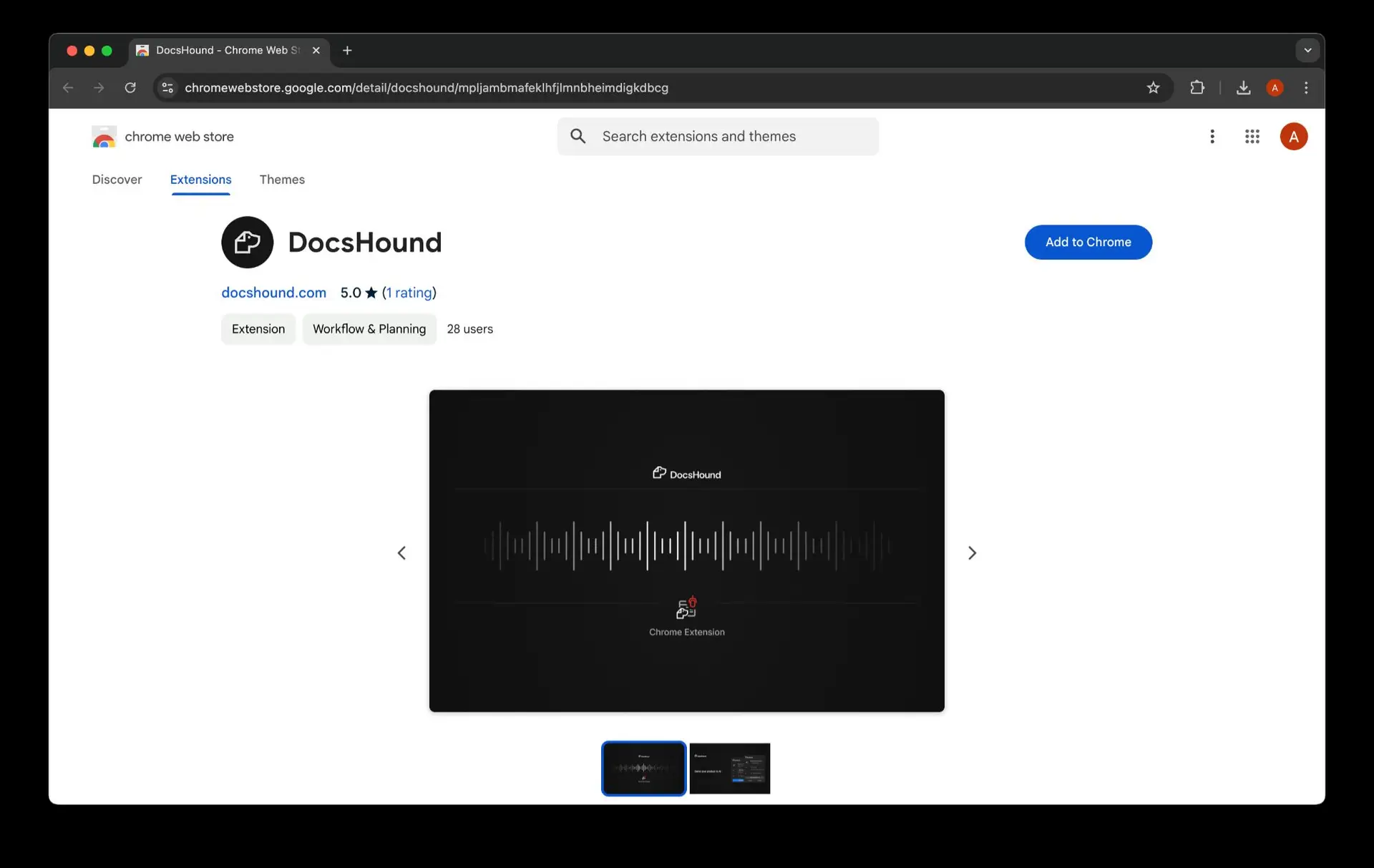Select the second screenshot thumbnail
This screenshot has height=868, width=1374.
pyautogui.click(x=729, y=768)
